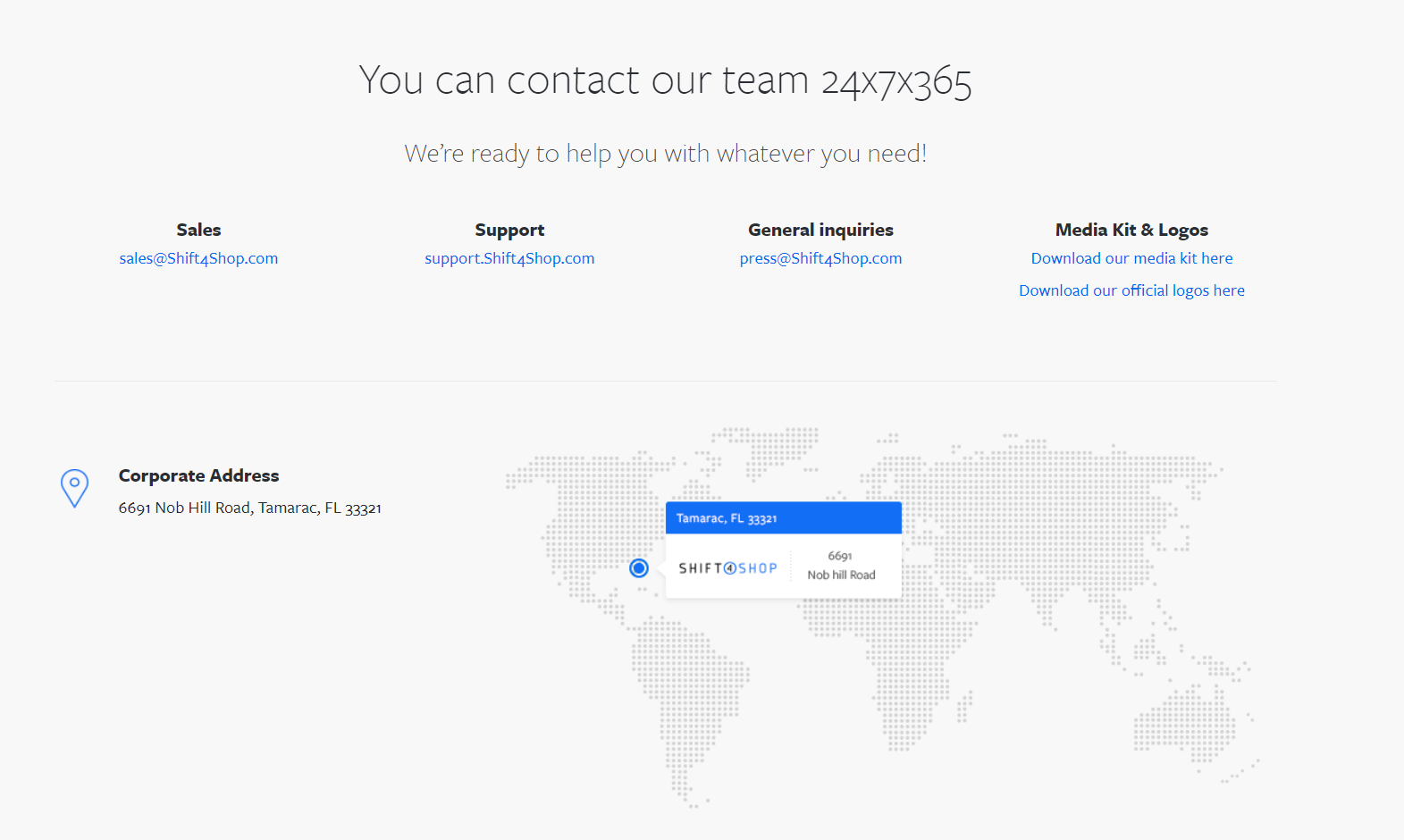
Task: Download our official logos here
Action: click(1131, 290)
